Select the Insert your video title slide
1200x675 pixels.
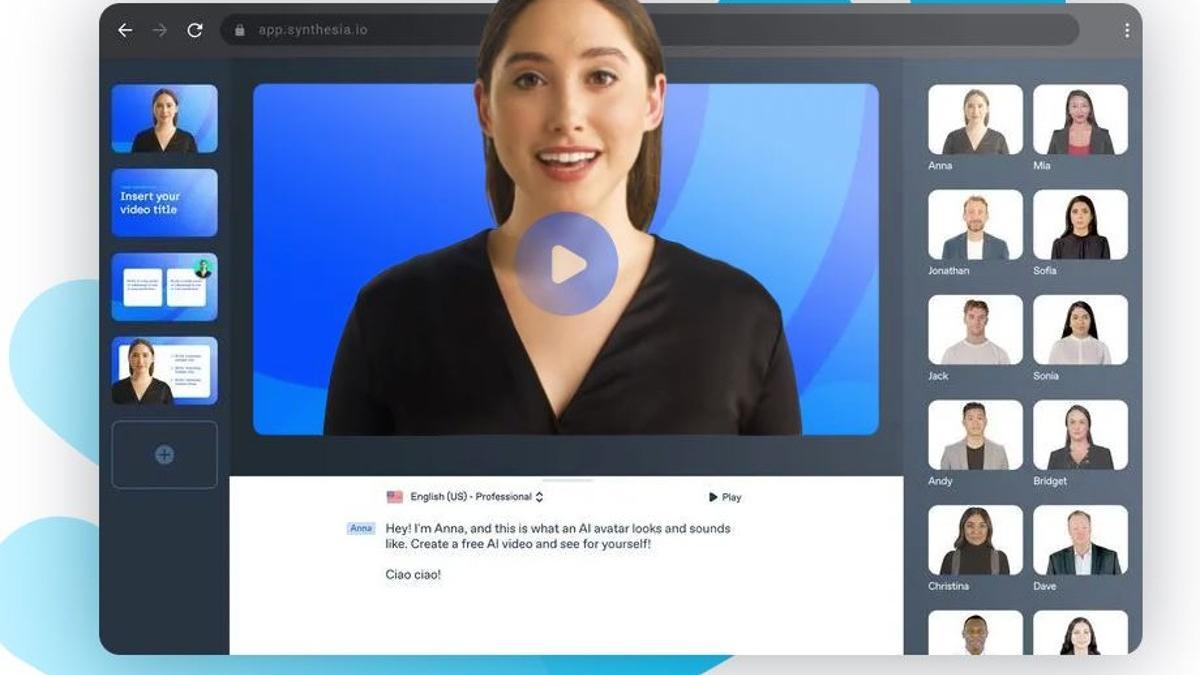(x=164, y=203)
